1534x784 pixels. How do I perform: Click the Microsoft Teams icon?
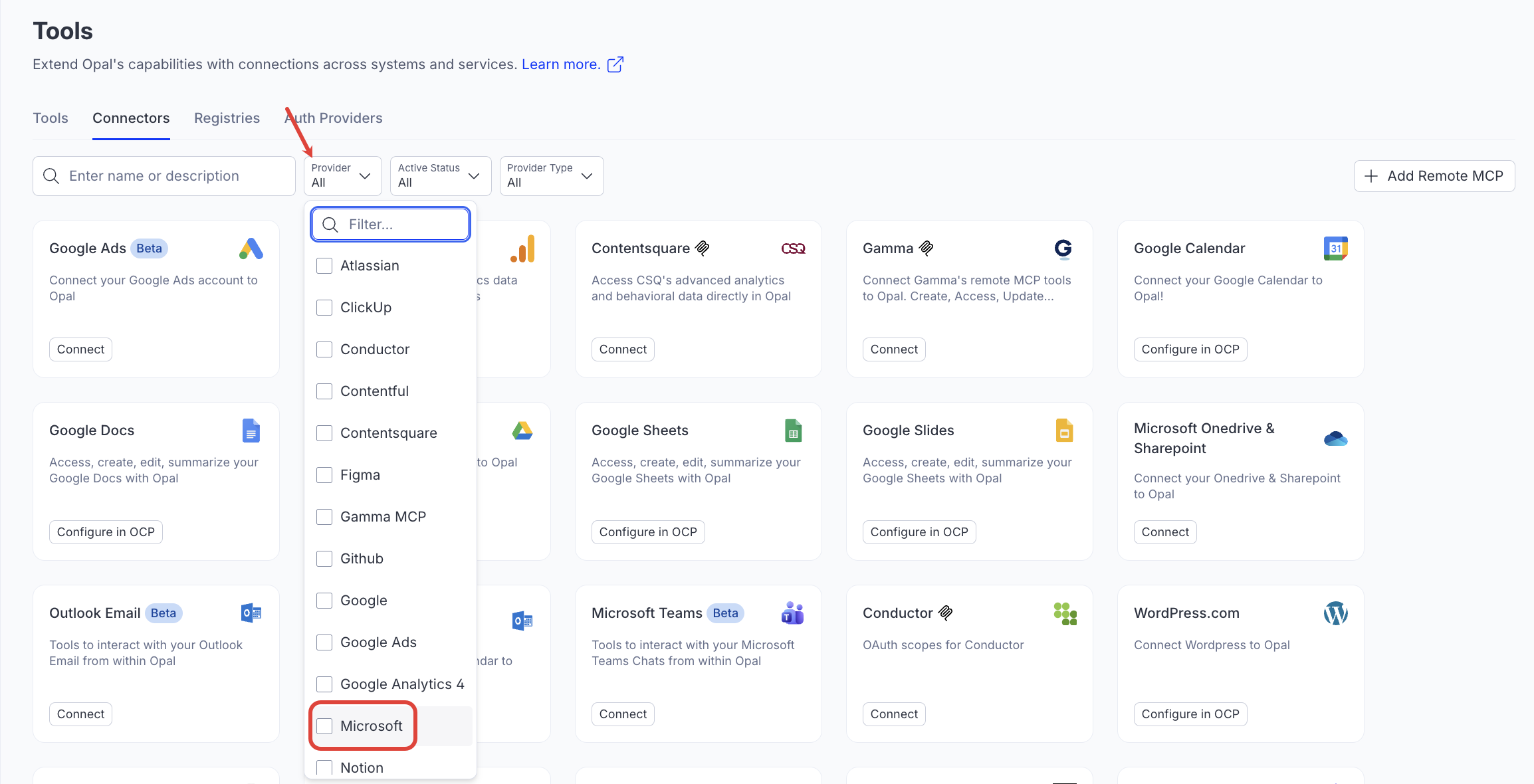(793, 613)
